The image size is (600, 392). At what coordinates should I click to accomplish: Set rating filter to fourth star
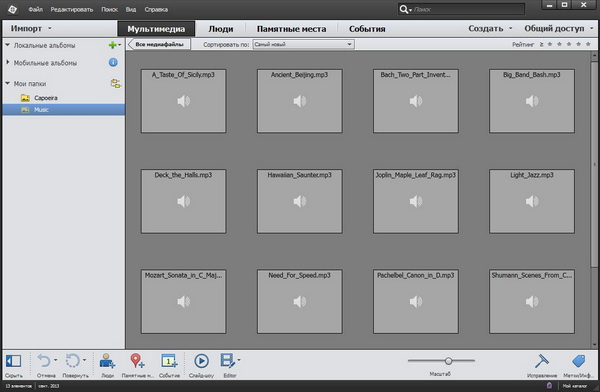(579, 44)
